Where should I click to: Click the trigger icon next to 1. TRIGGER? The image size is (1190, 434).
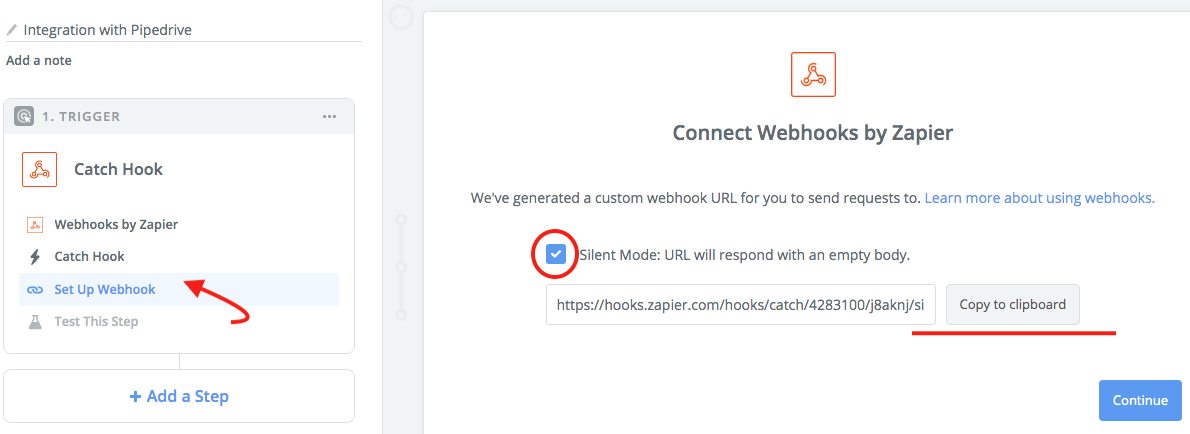coord(24,116)
